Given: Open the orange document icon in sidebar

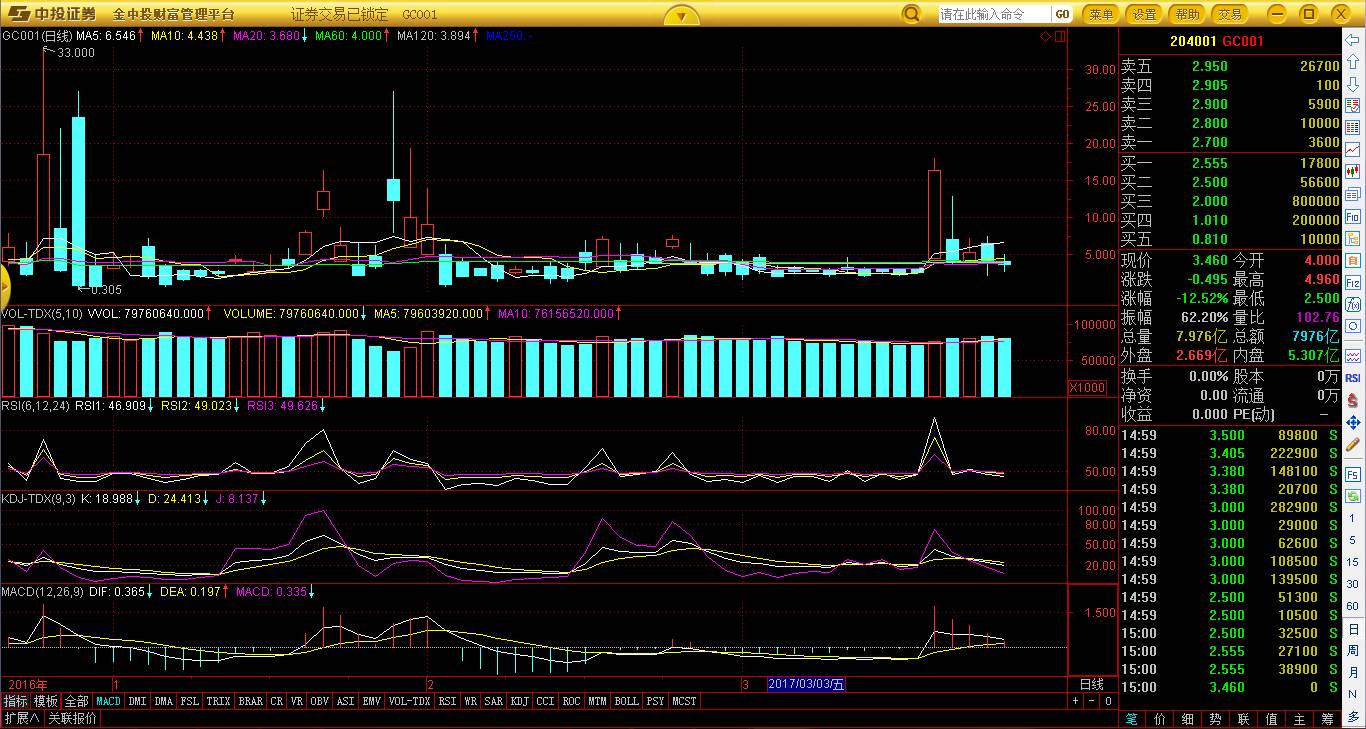Looking at the screenshot, I should [1353, 260].
